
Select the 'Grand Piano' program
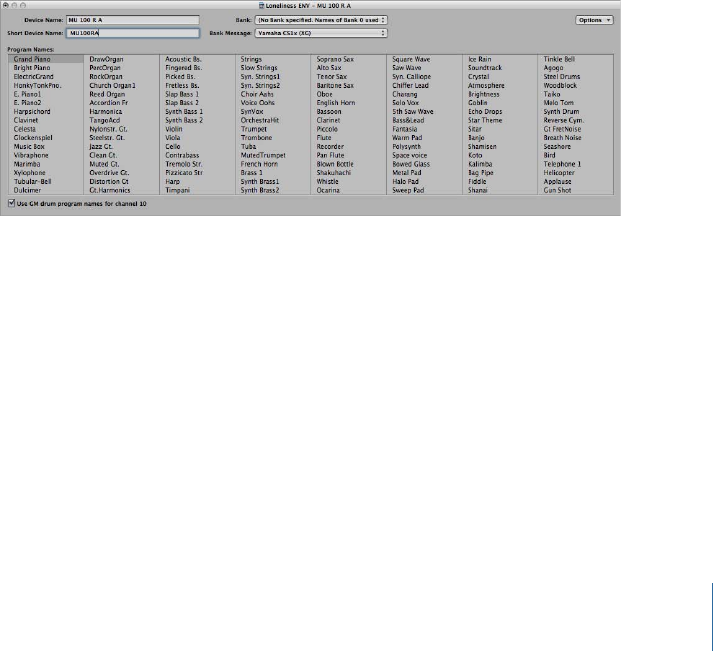tap(32, 59)
